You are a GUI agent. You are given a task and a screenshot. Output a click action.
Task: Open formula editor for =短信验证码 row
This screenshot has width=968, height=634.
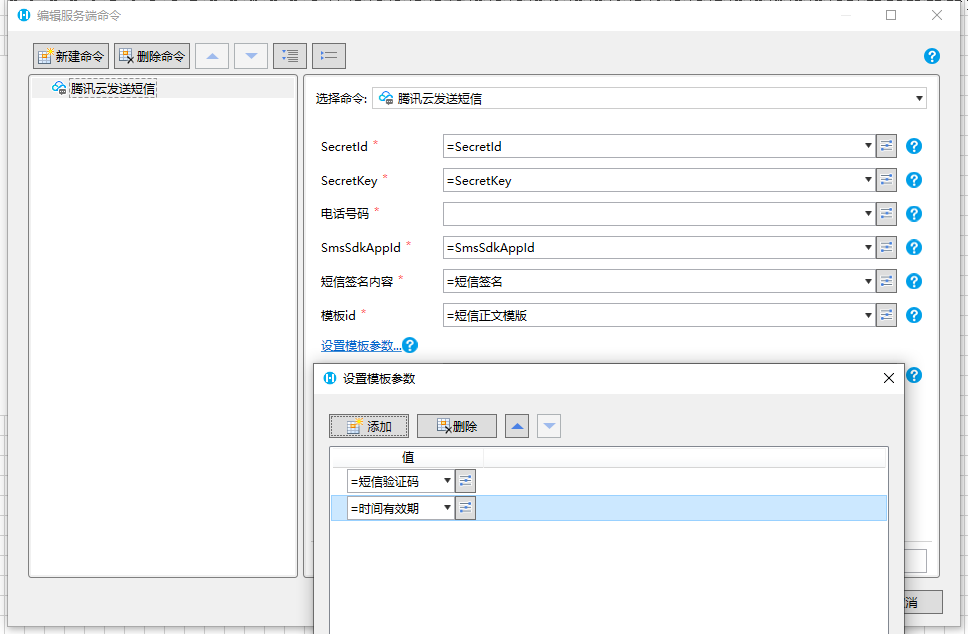tap(465, 481)
